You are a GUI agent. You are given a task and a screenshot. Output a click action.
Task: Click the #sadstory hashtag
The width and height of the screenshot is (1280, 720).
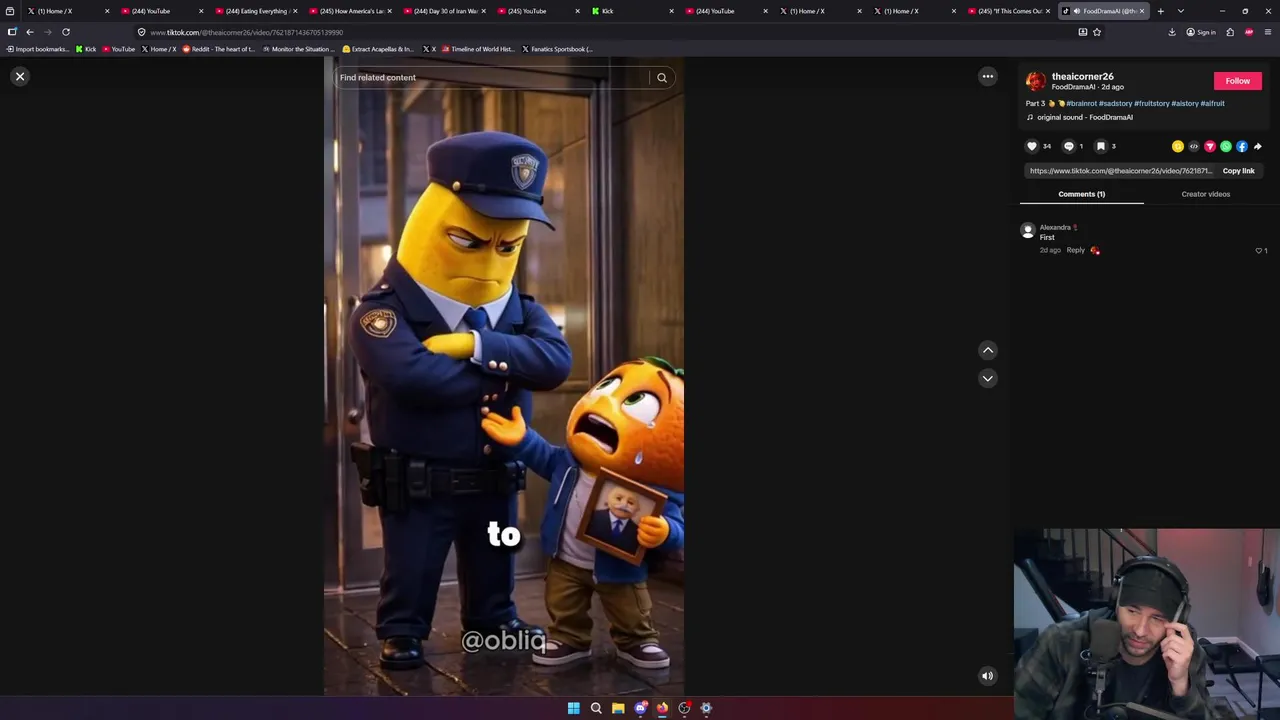click(x=1114, y=103)
